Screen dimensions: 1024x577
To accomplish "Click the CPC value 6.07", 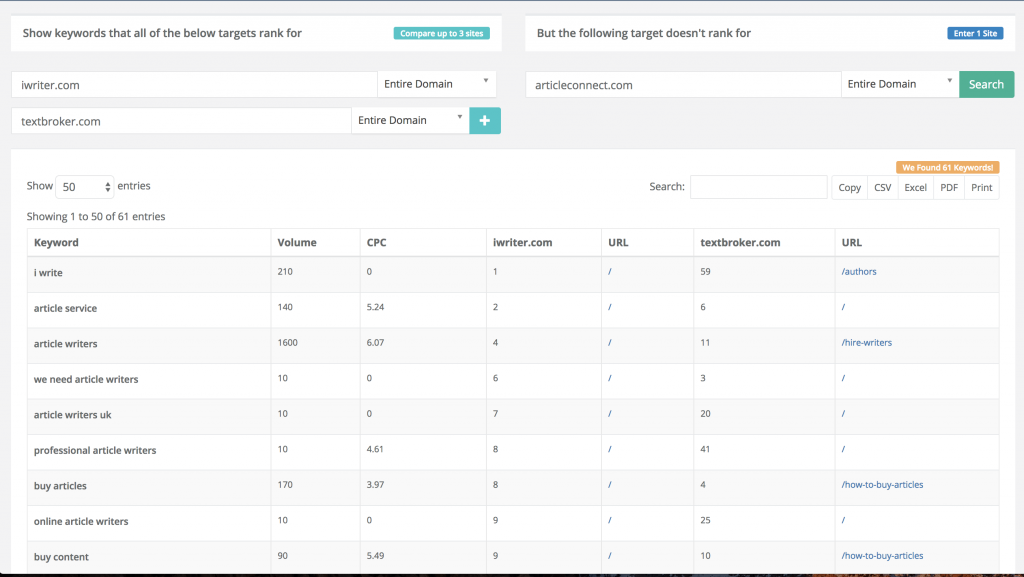I will [x=376, y=343].
